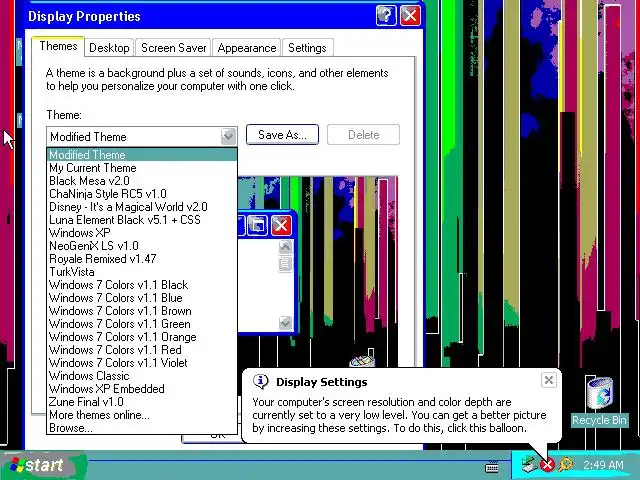Choose the Browse... entry
640x480 pixels.
tap(142, 428)
